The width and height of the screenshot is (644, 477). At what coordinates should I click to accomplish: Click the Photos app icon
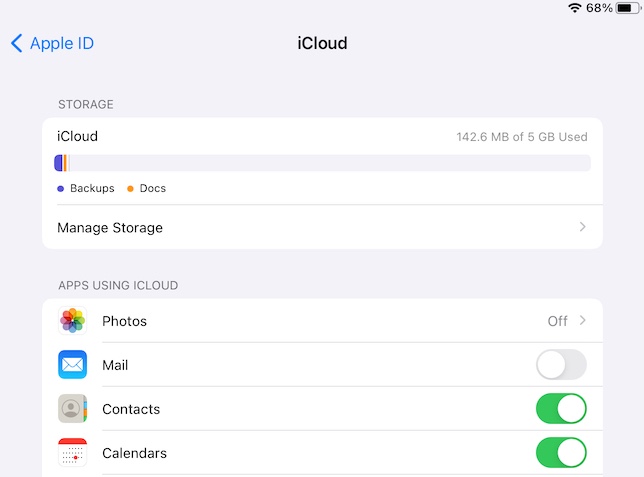click(72, 320)
